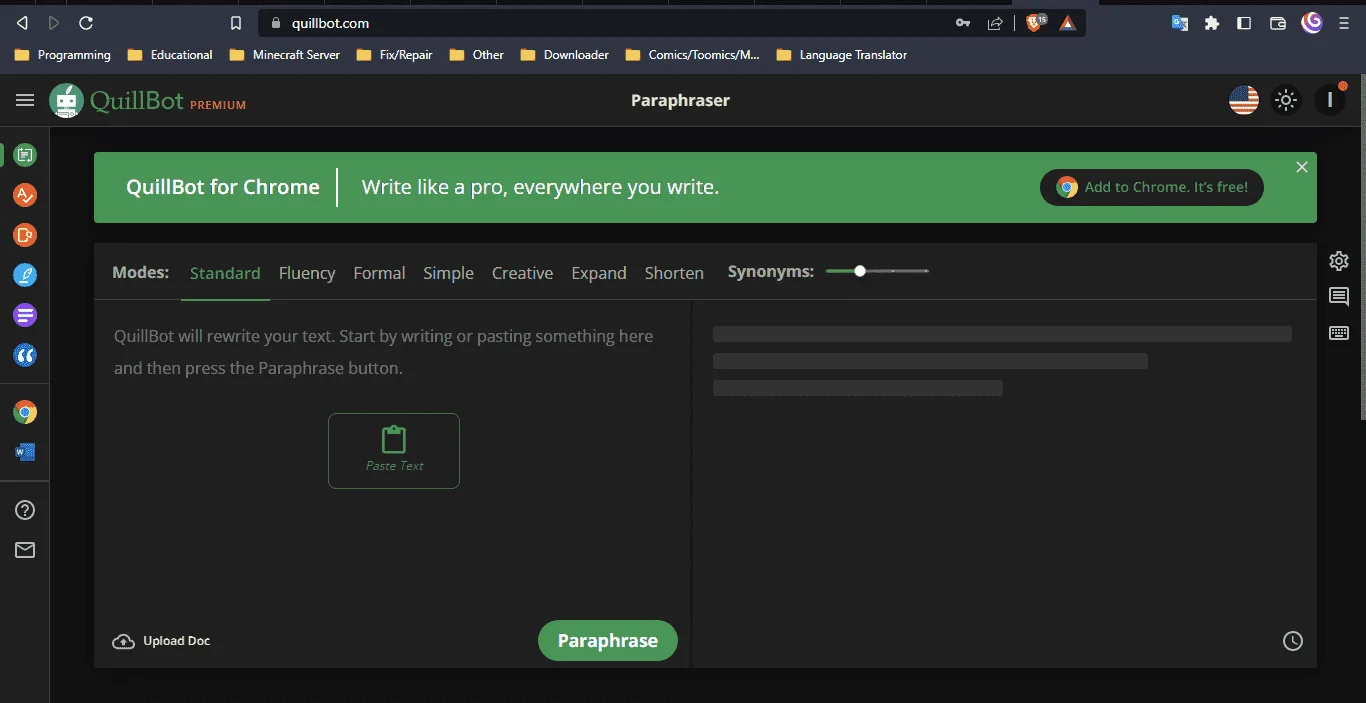
Task: Toggle light mode with sun icon
Action: coord(1286,100)
